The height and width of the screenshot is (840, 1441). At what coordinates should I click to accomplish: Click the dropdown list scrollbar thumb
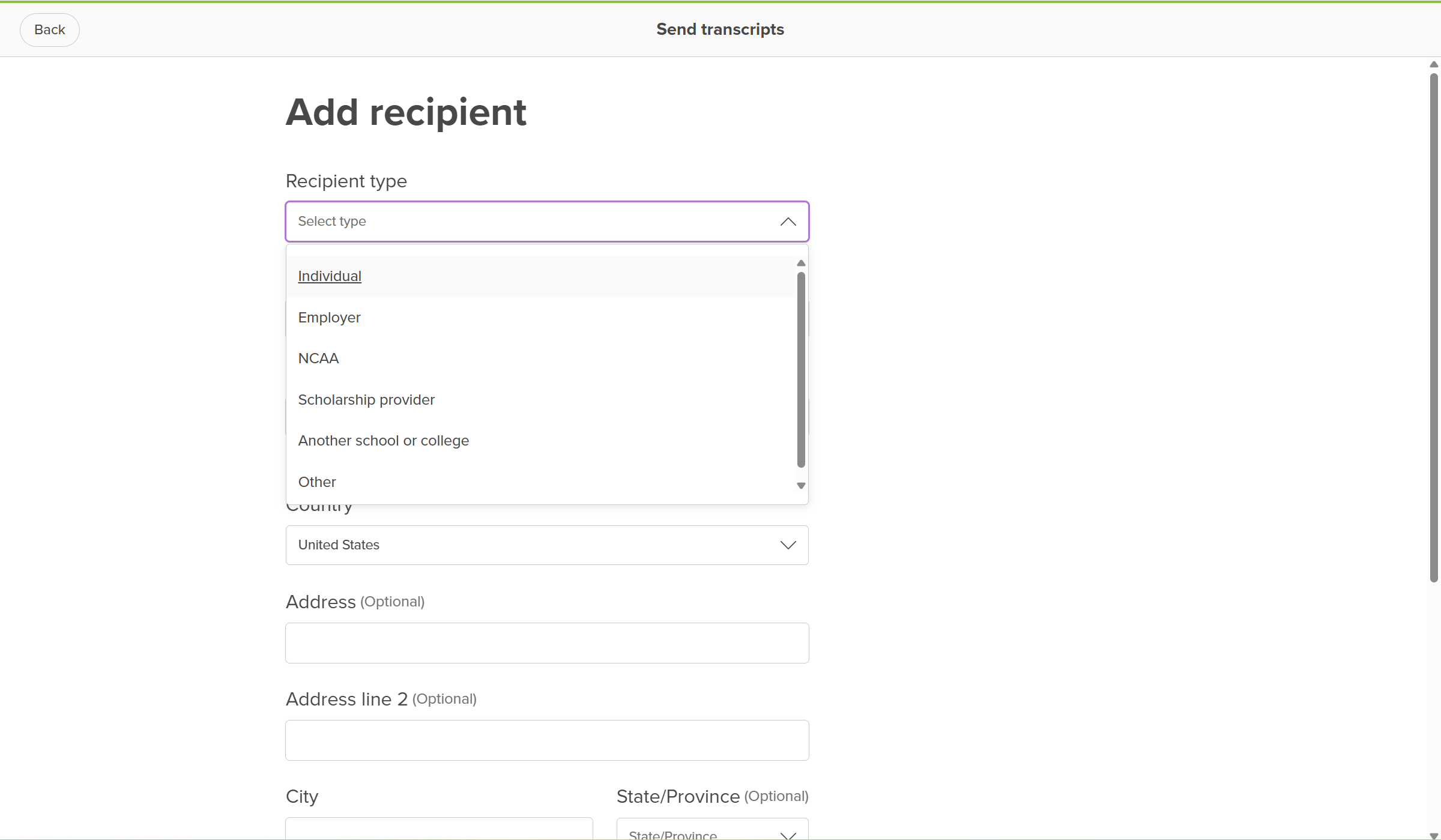click(x=801, y=369)
